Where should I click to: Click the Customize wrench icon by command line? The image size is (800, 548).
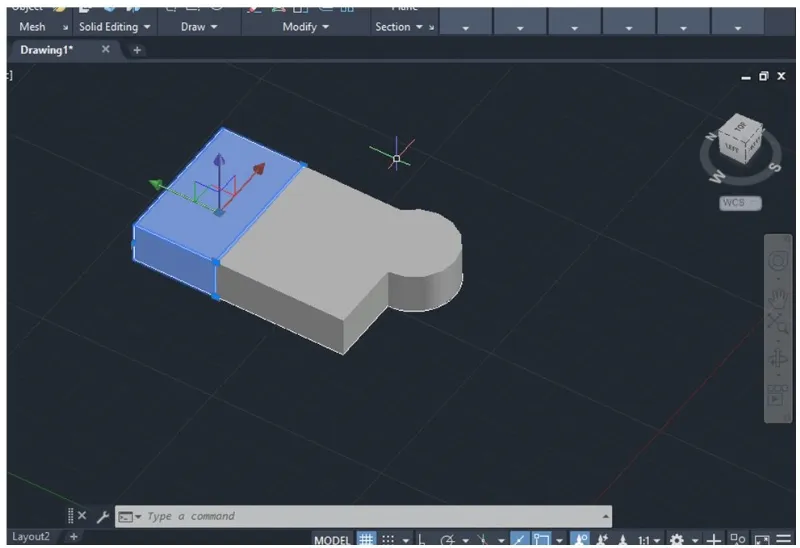pos(102,516)
